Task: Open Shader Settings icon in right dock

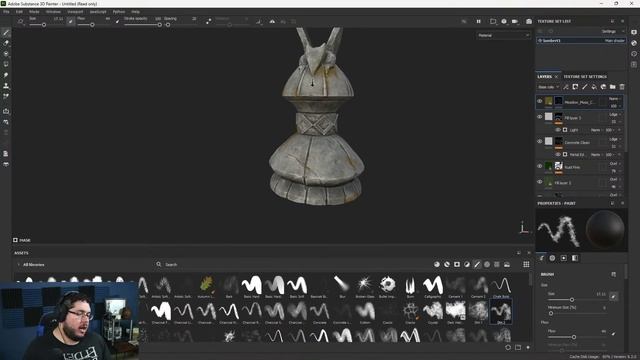Action: [x=634, y=43]
